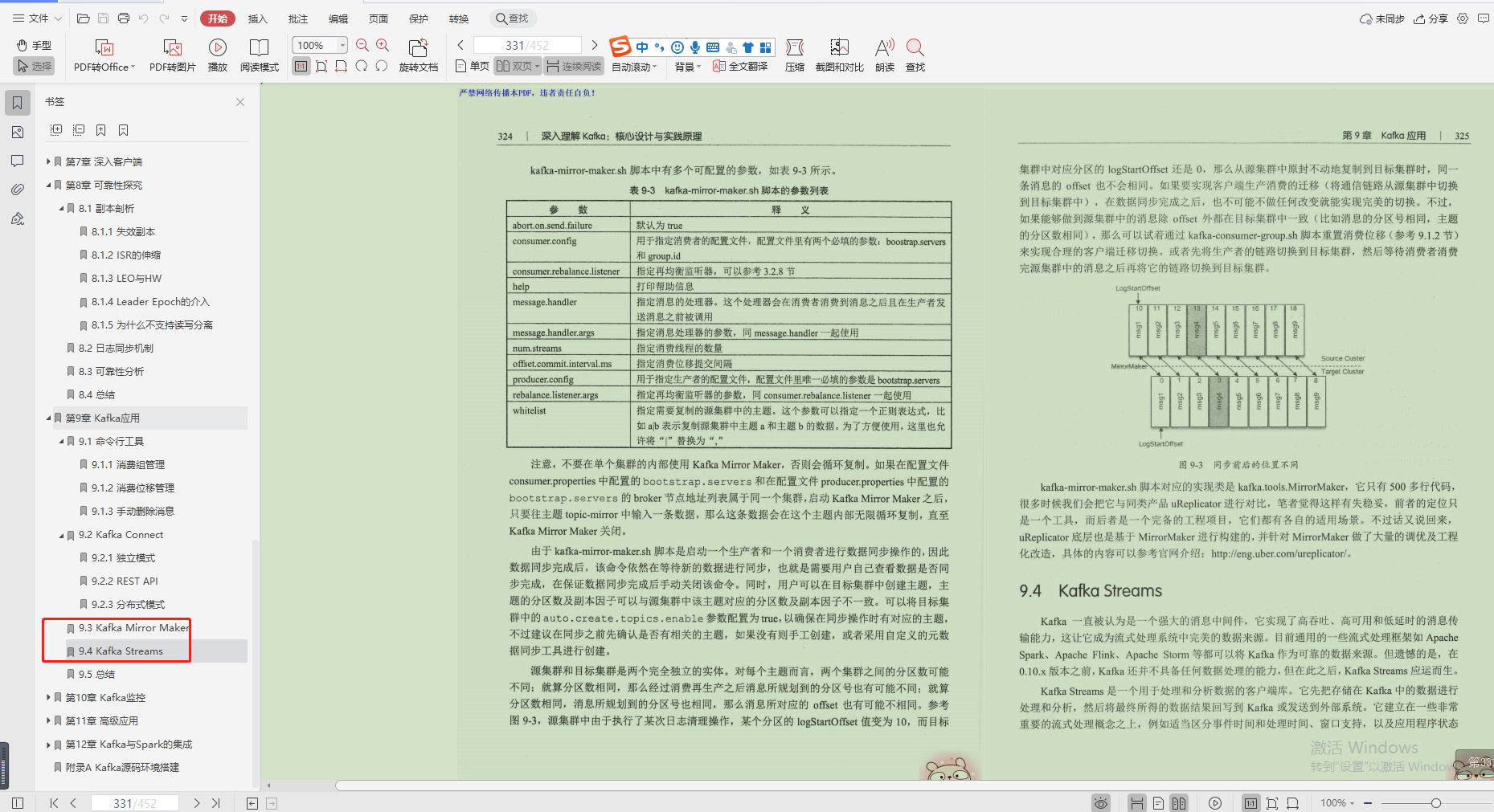This screenshot has width=1494, height=812.
Task: Toggle eye protection mode in status bar
Action: pos(1101,803)
